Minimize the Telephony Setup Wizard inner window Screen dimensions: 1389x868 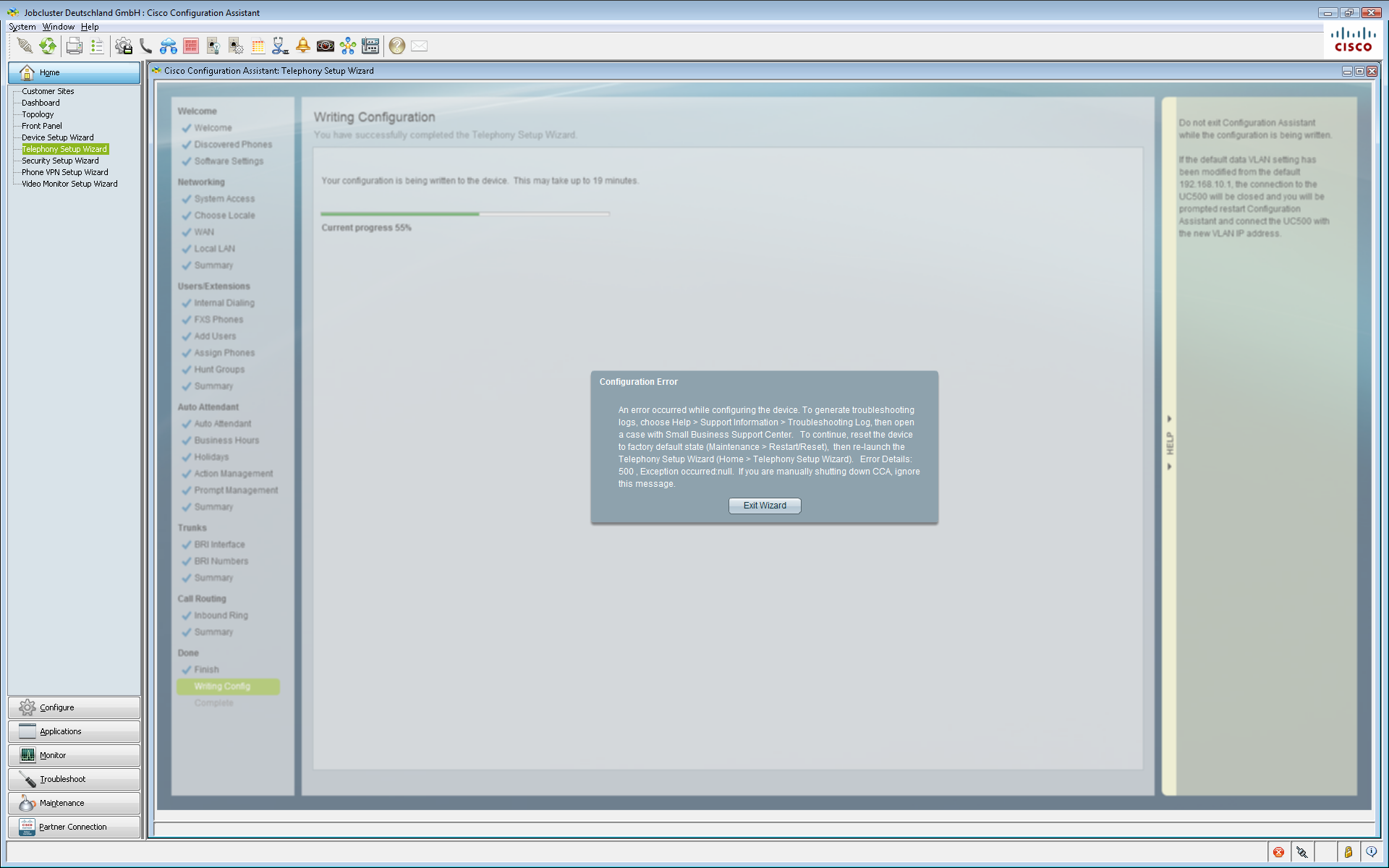(x=1347, y=71)
